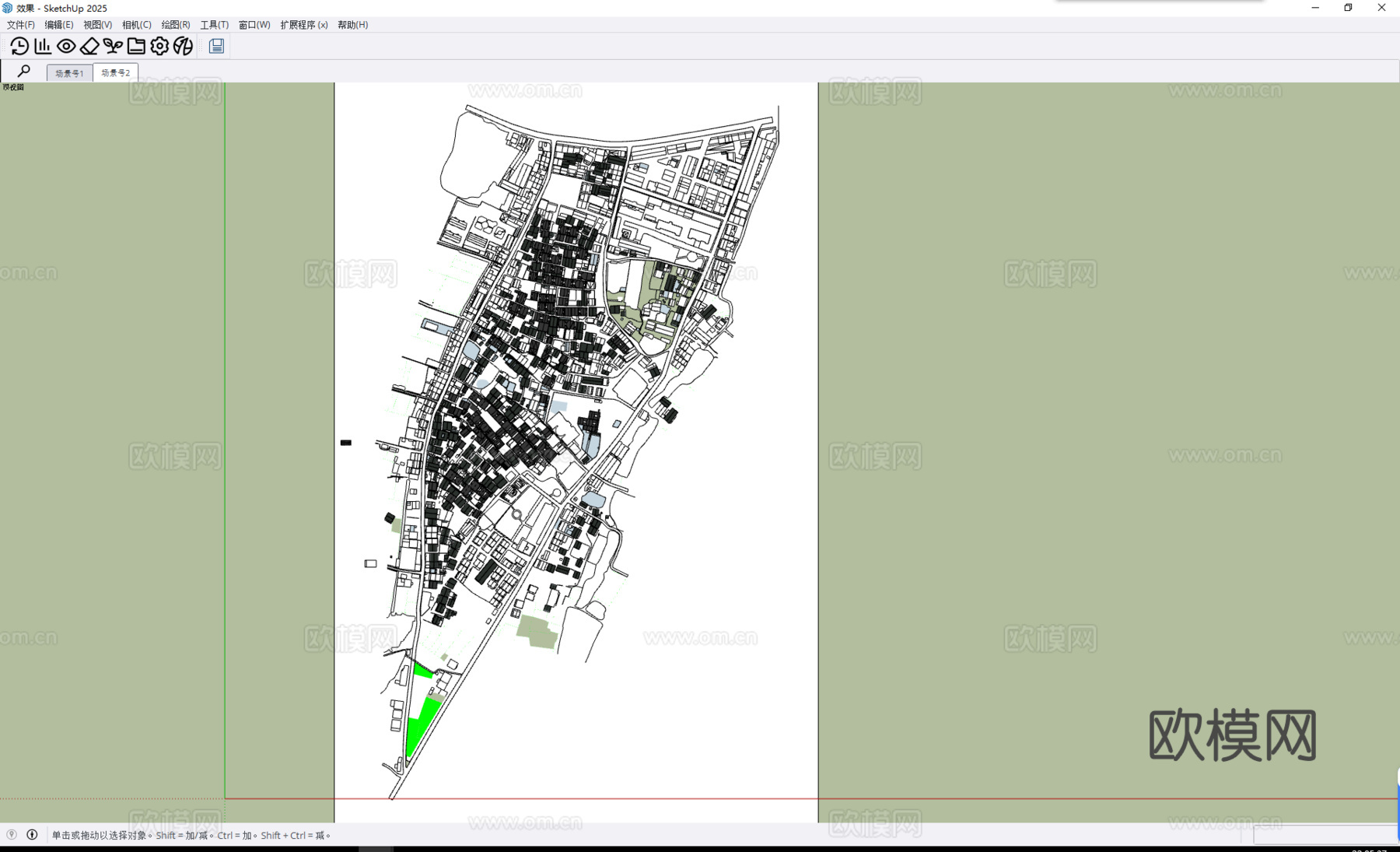The image size is (1400, 852).
Task: Switch to scene tab 场景号1
Action: pos(69,73)
